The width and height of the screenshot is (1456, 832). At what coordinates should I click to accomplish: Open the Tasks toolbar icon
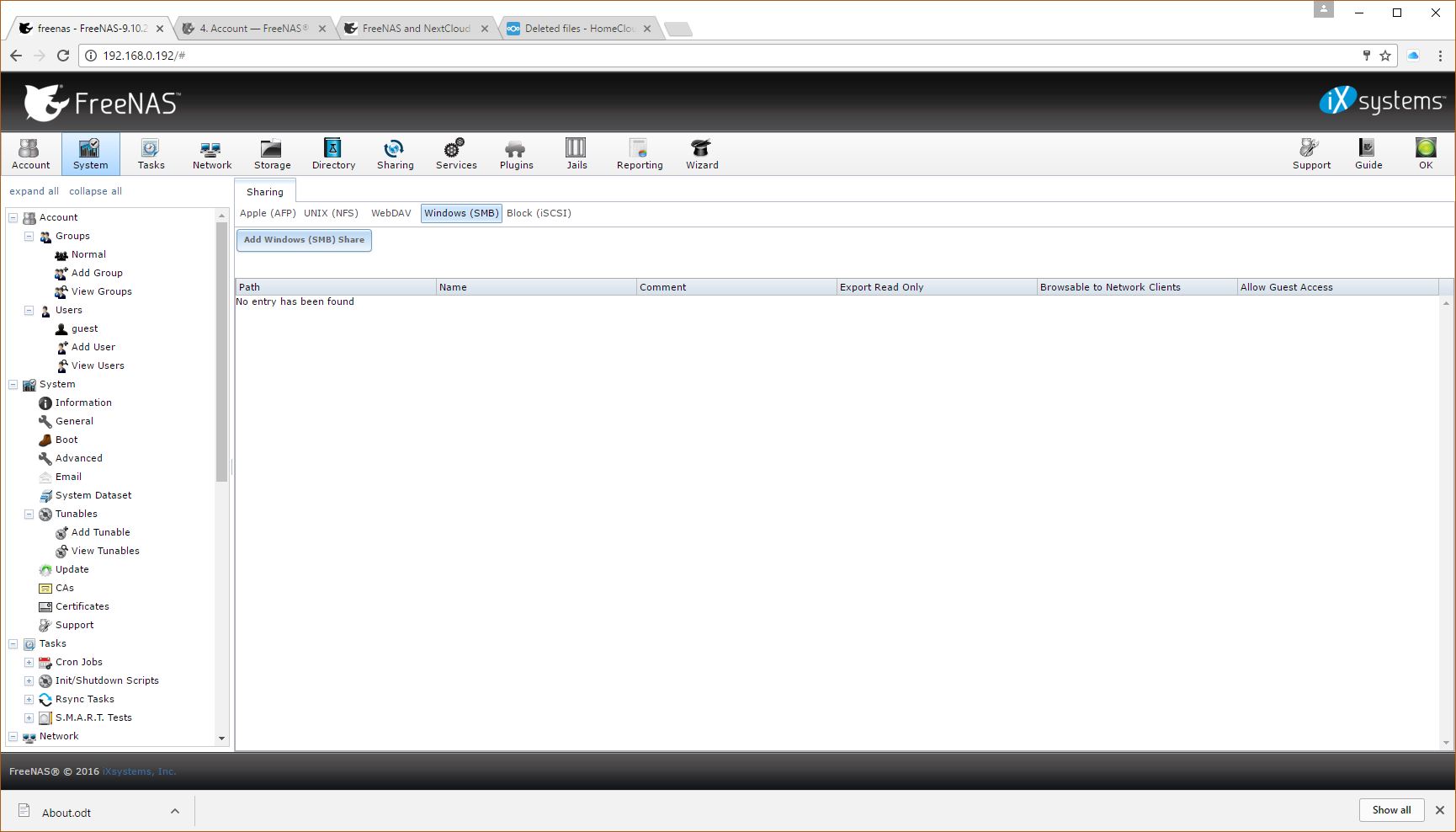point(151,154)
